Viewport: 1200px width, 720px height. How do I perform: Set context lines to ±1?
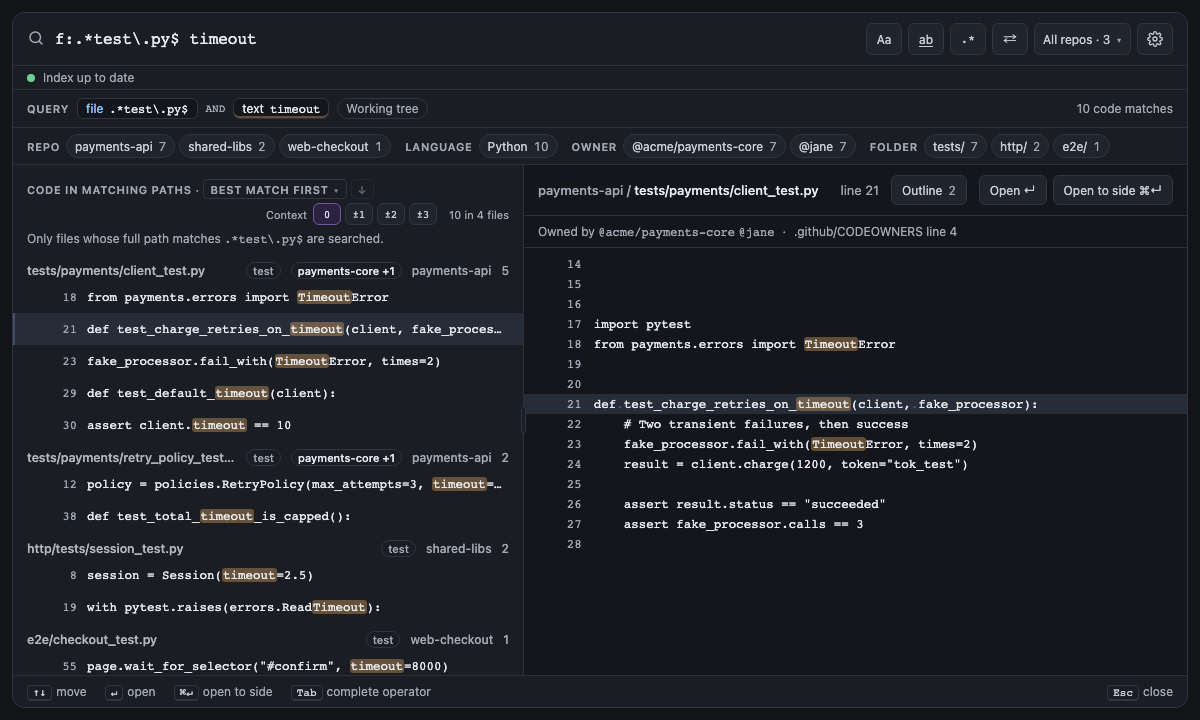point(359,215)
